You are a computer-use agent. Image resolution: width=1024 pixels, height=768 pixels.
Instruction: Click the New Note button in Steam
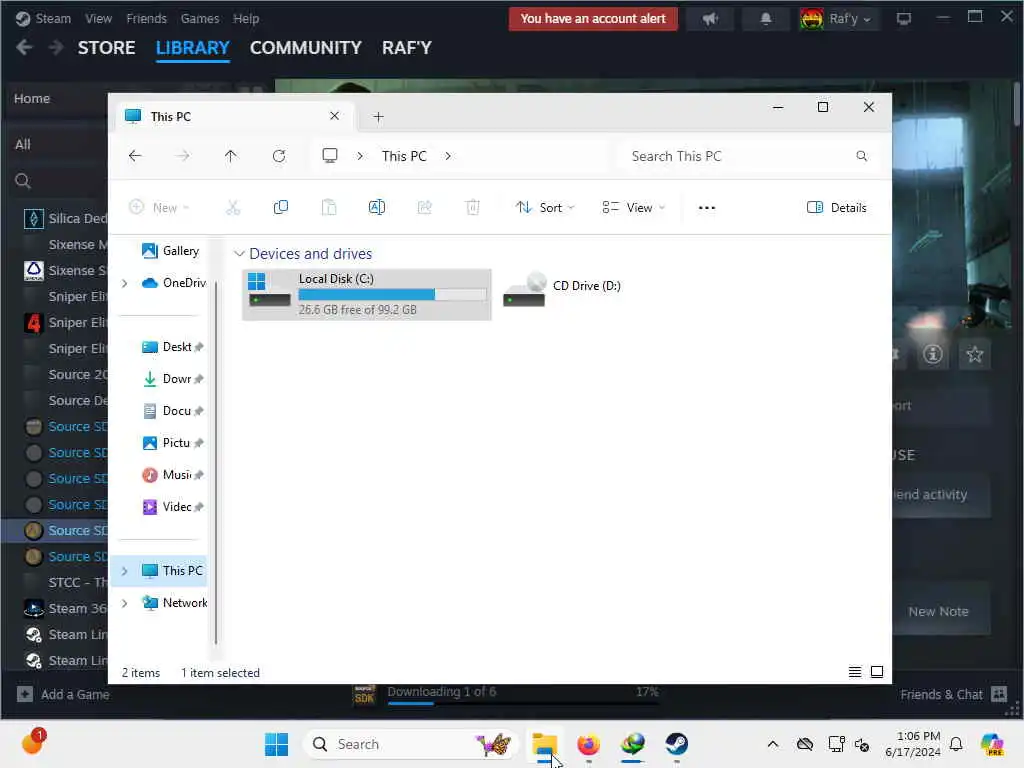(x=938, y=611)
